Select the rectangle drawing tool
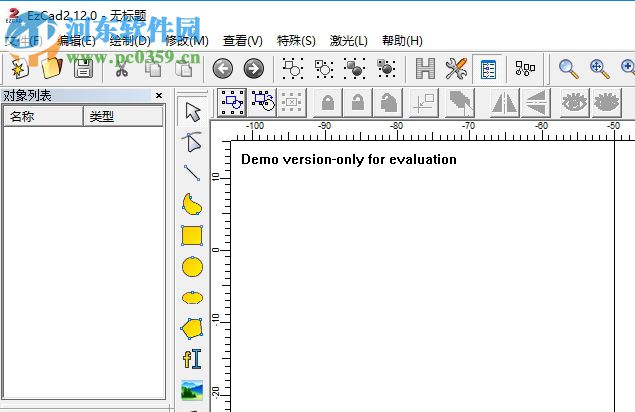Screen dimensions: 635x412 click(x=192, y=235)
